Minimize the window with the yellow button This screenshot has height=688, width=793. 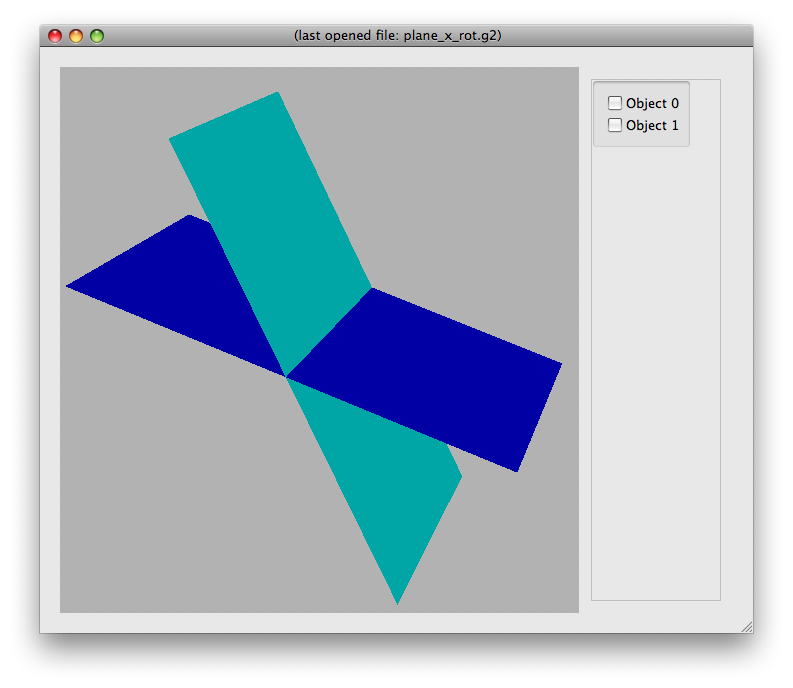[x=76, y=36]
